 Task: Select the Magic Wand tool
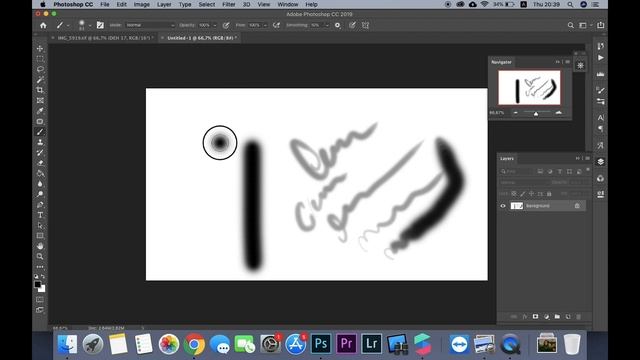[40, 80]
